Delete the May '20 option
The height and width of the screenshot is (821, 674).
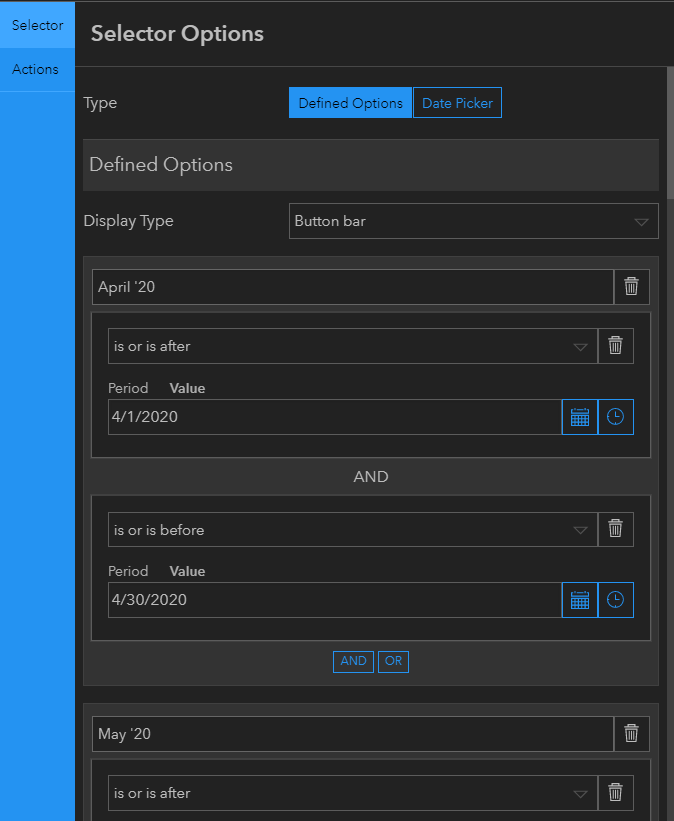tap(631, 733)
